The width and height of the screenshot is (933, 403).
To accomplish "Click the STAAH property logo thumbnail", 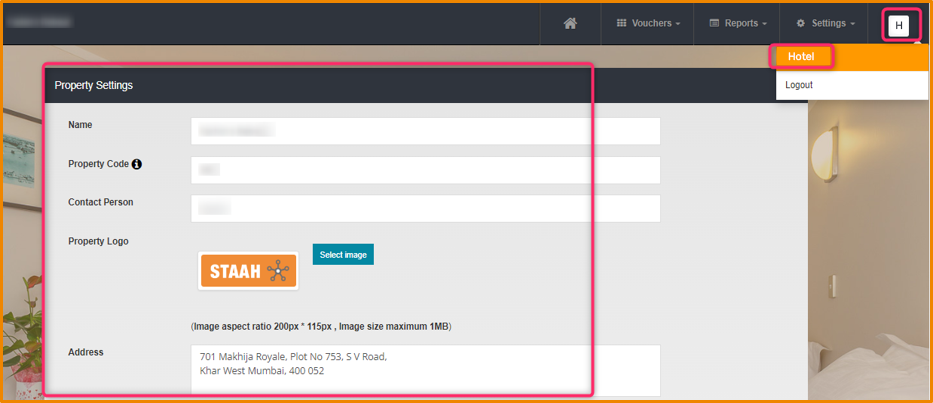I will click(248, 271).
